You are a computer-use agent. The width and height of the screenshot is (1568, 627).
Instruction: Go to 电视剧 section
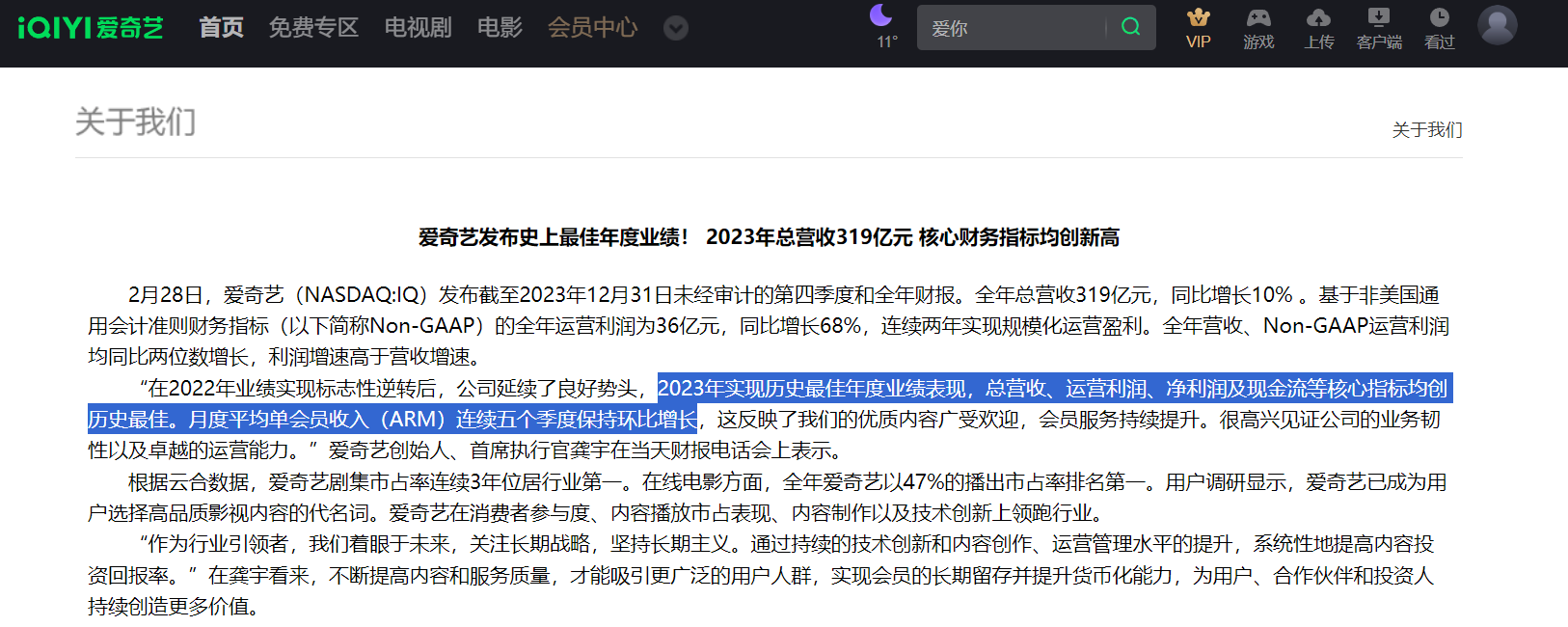click(x=418, y=28)
